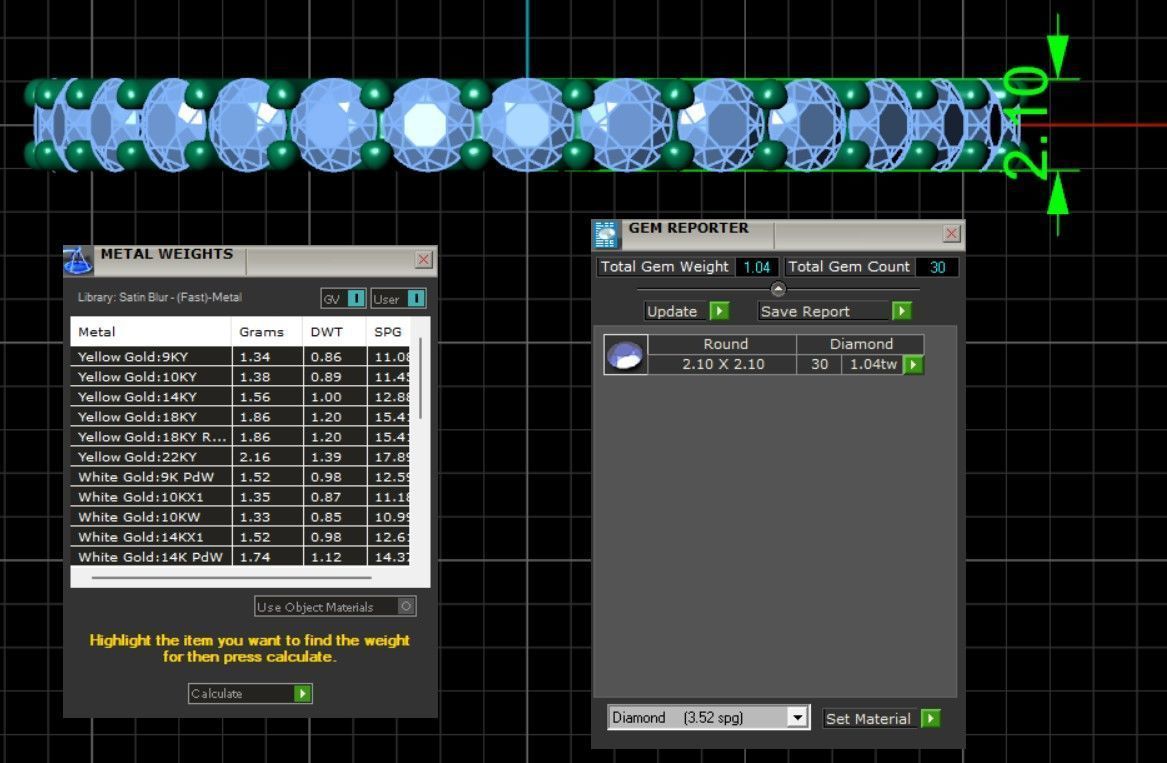
Task: Select the Yellow Gold:14KY row
Action: (x=240, y=397)
